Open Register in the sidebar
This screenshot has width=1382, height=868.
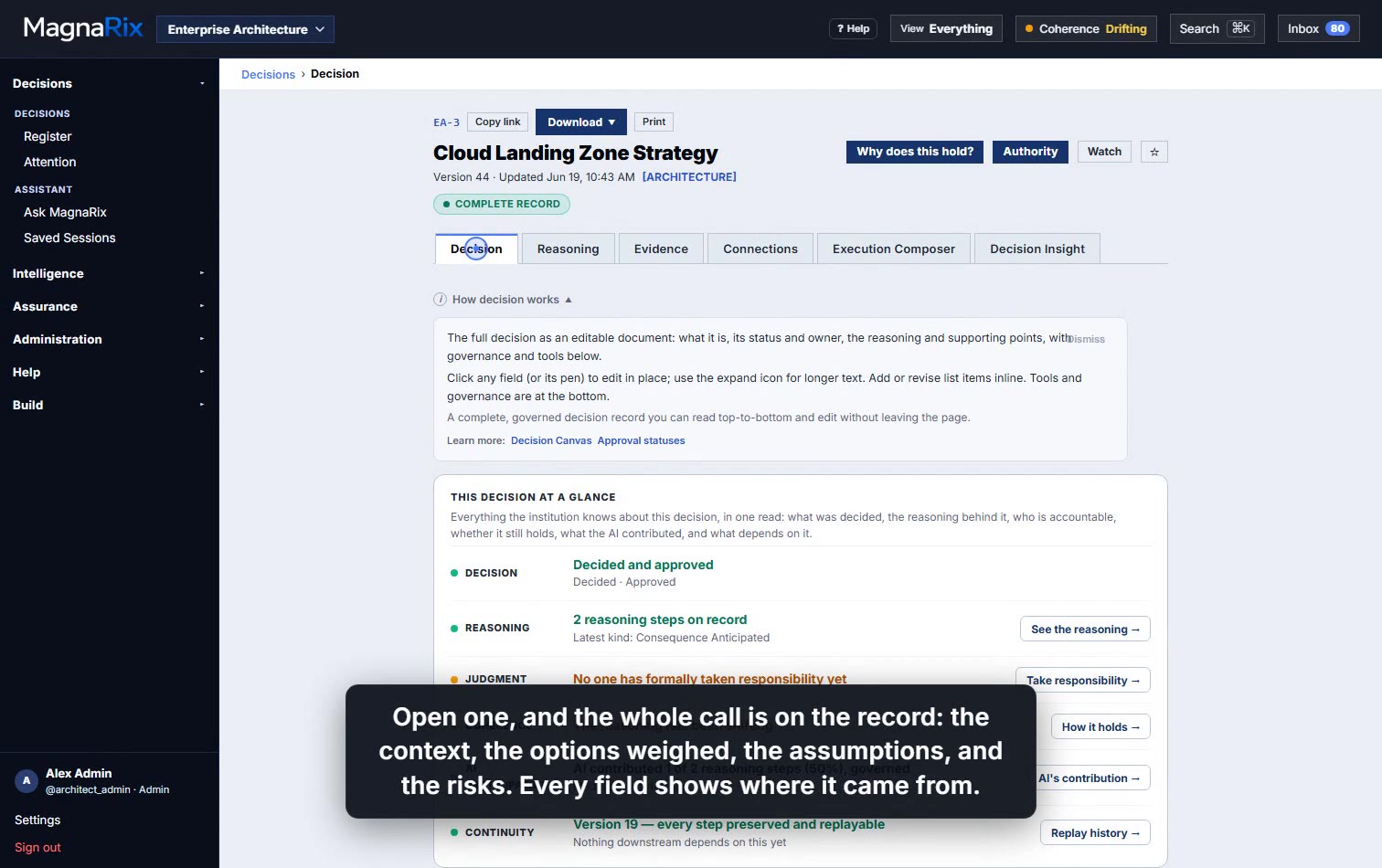point(48,136)
